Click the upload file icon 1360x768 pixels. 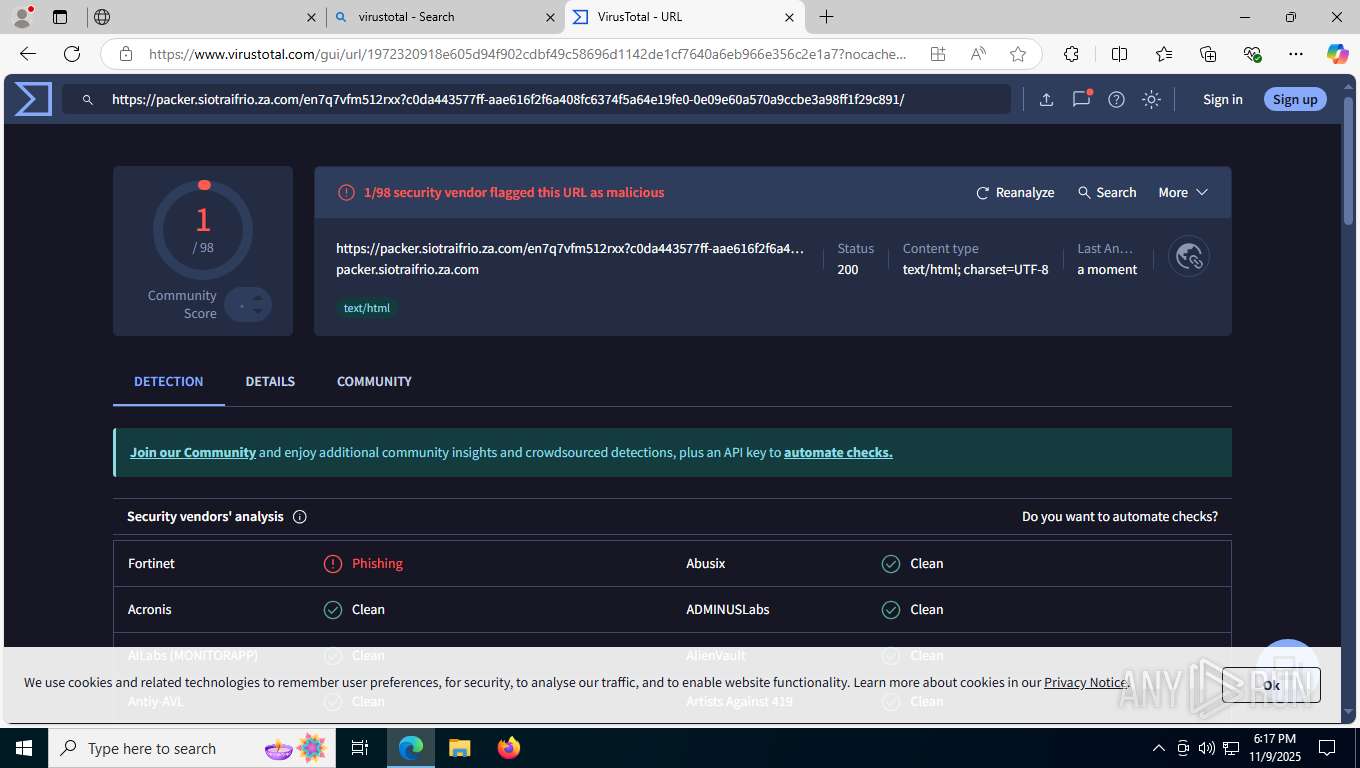pos(1046,99)
